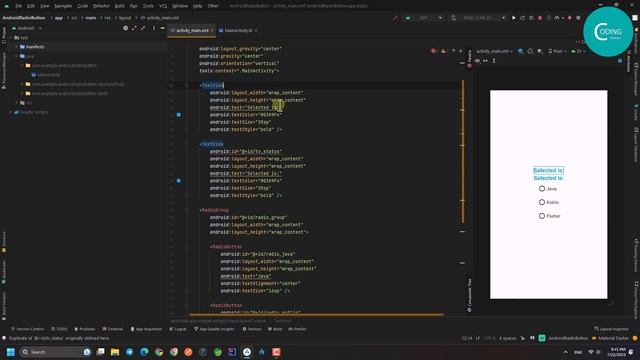
Task: Open the Refactor menu
Action: [x=101, y=6]
